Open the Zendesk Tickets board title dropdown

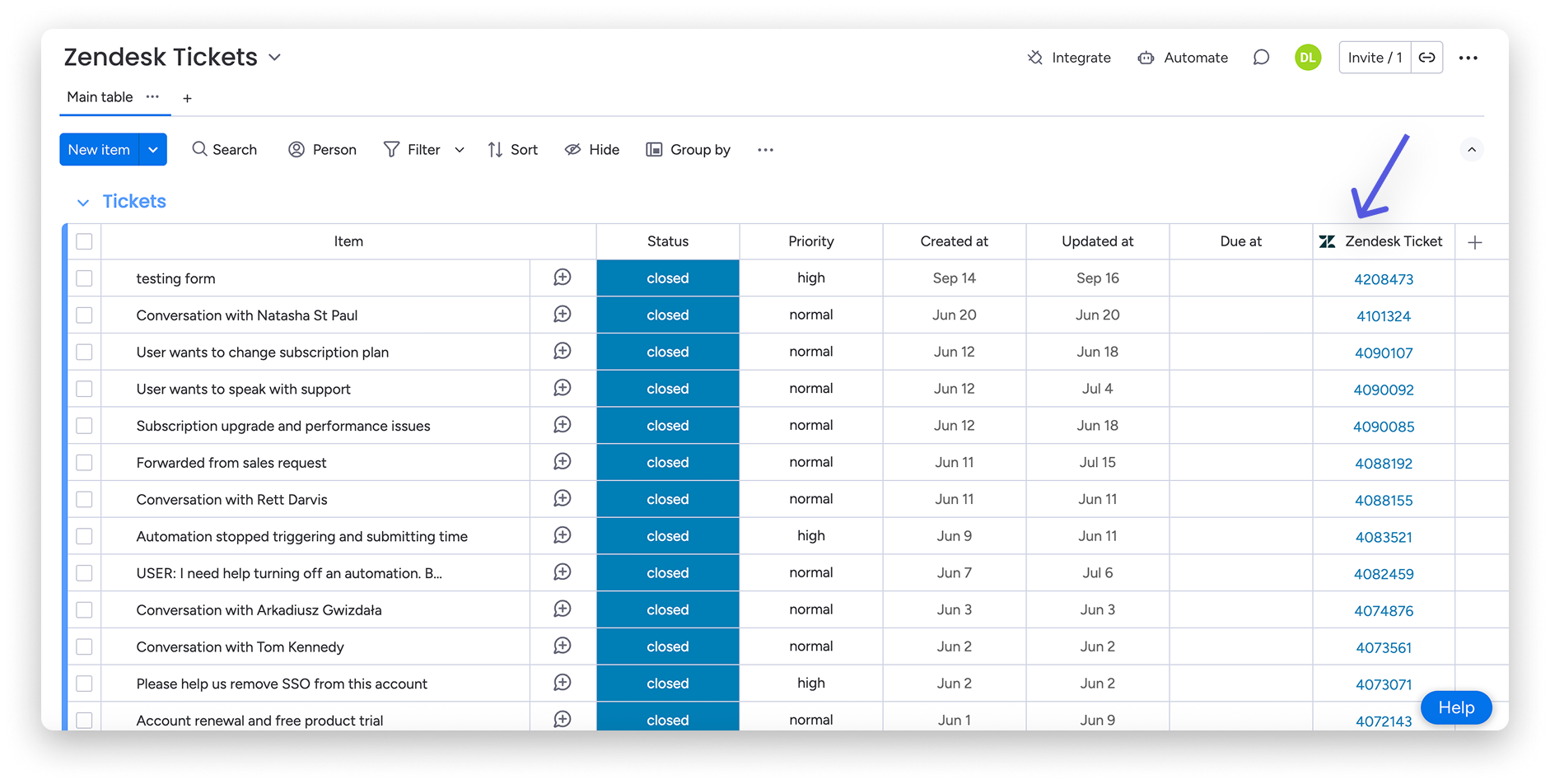pyautogui.click(x=275, y=58)
